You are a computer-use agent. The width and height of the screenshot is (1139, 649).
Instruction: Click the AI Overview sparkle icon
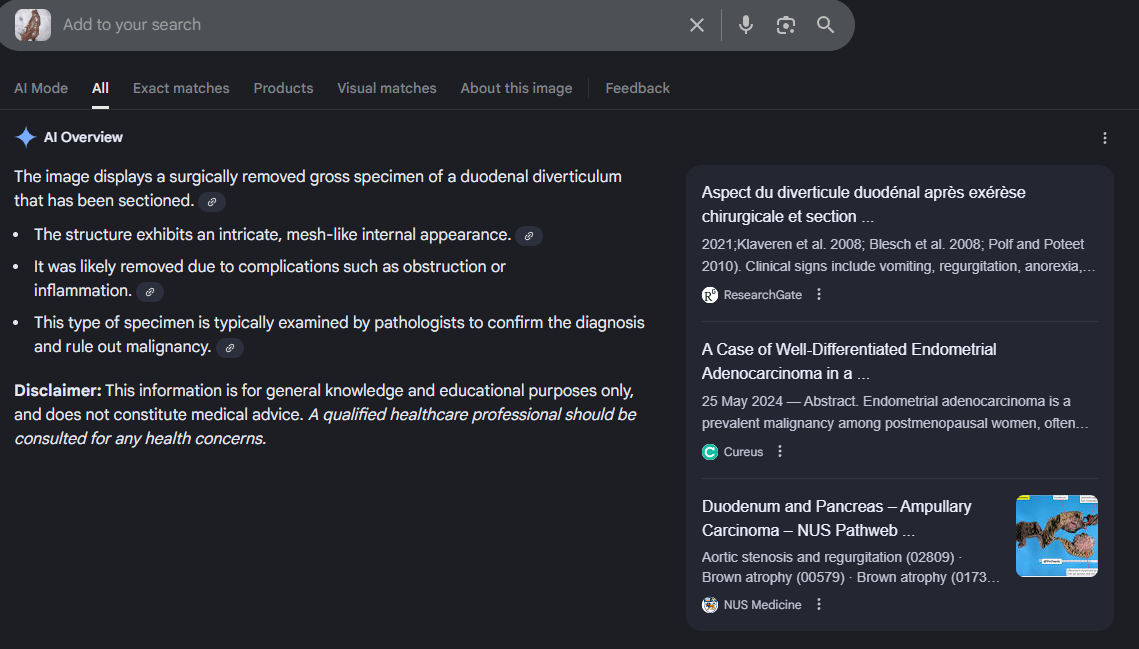click(25, 137)
